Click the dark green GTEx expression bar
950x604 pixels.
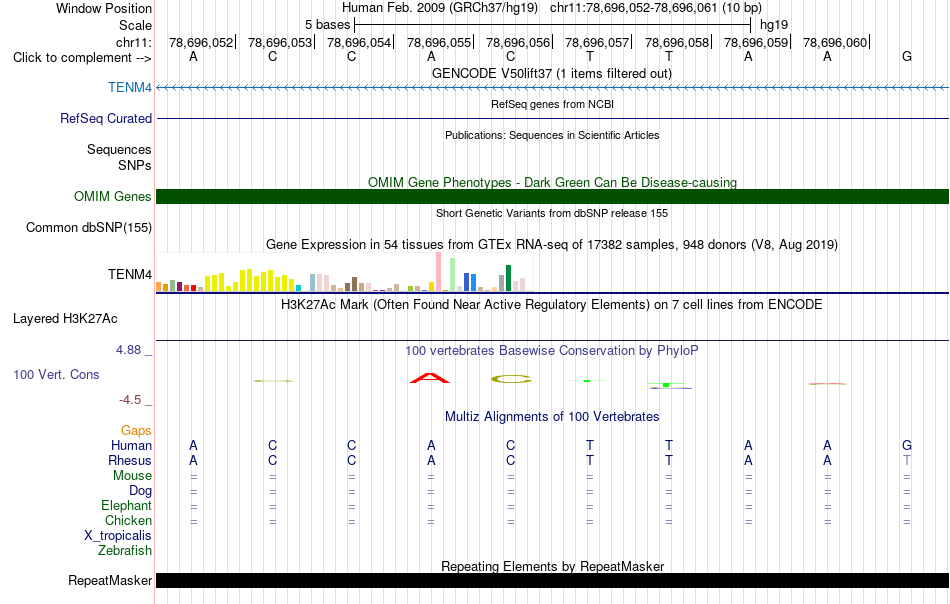coord(508,278)
